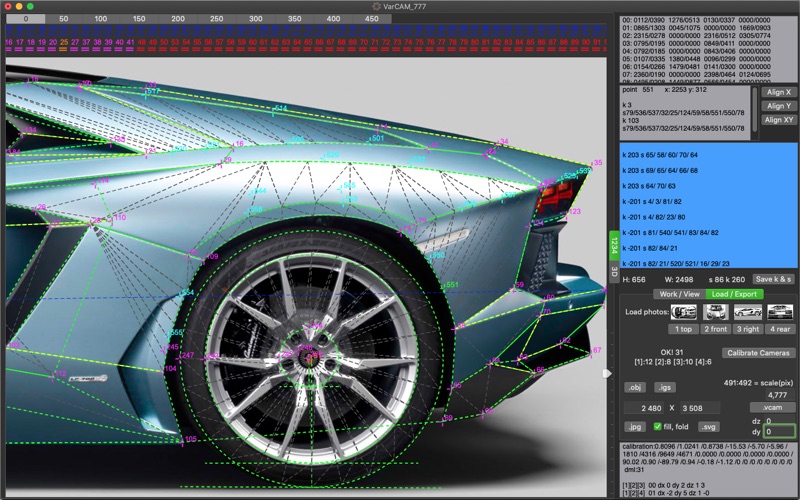Click point marker 35 at the tail tip
This screenshot has height=500, width=800.
coord(598,163)
